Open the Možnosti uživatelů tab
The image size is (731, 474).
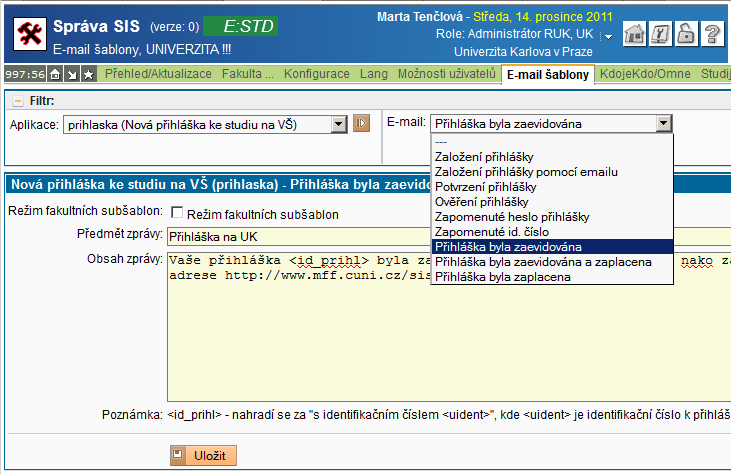(x=446, y=74)
